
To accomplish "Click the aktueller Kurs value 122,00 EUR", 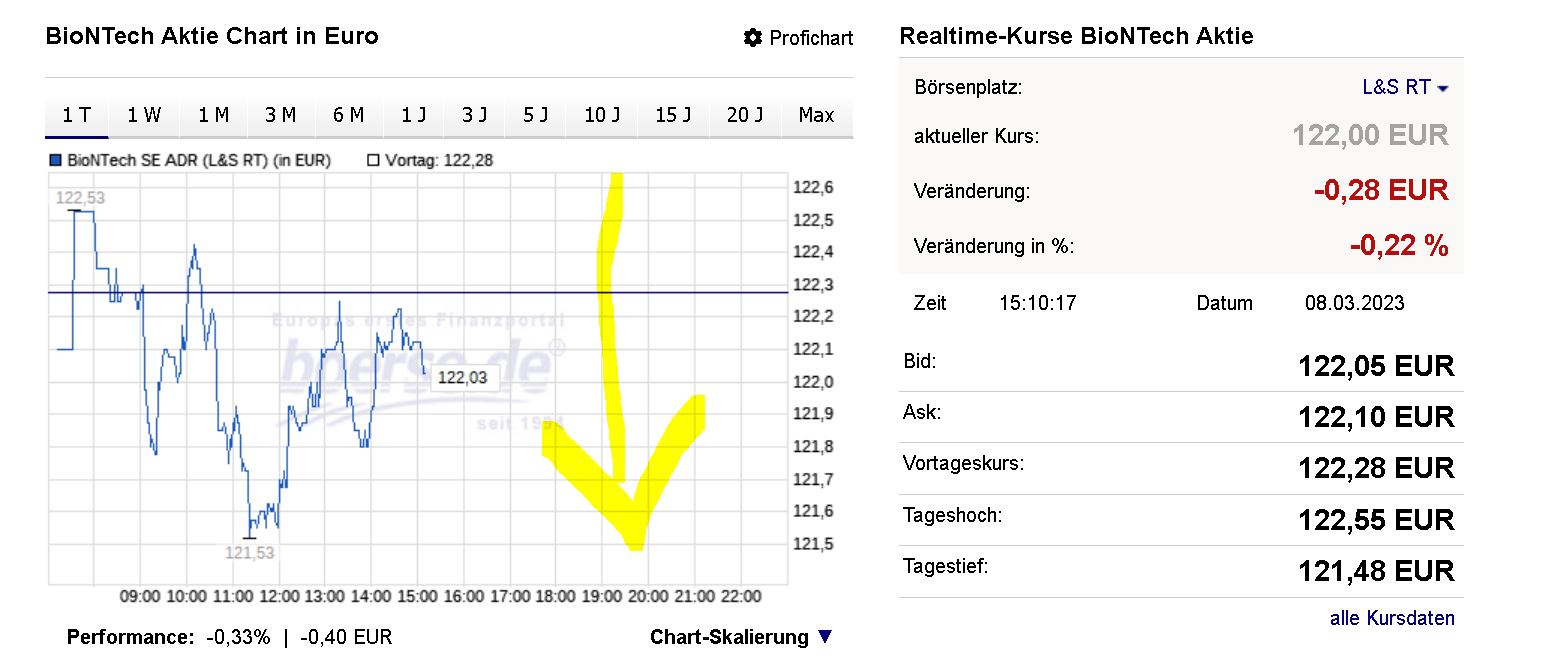I will [x=1370, y=135].
